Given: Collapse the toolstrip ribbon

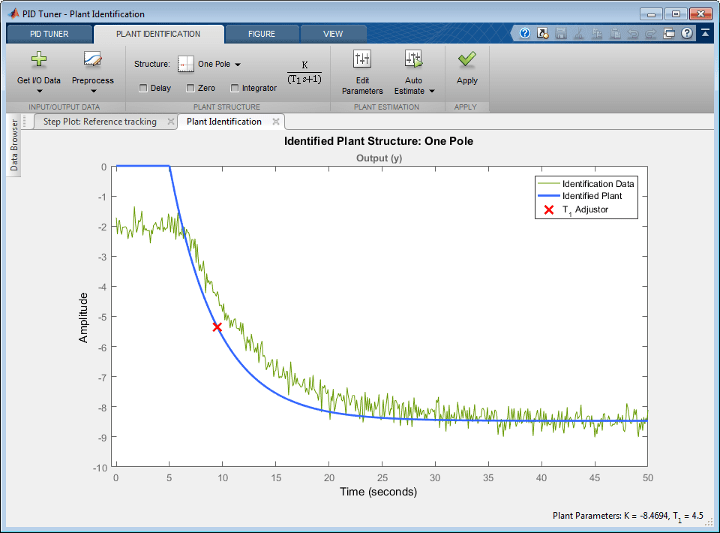Looking at the screenshot, I should coord(704,33).
